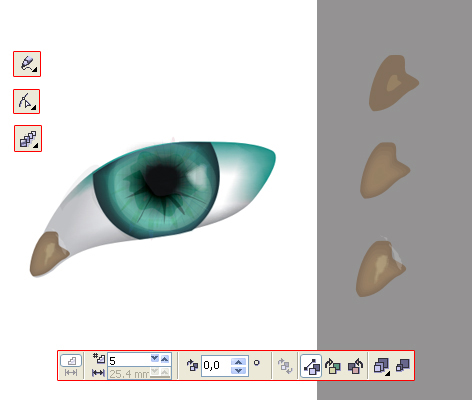Screen dimensions: 472x400
Task: Select the Shape node-editing tool
Action: point(27,102)
